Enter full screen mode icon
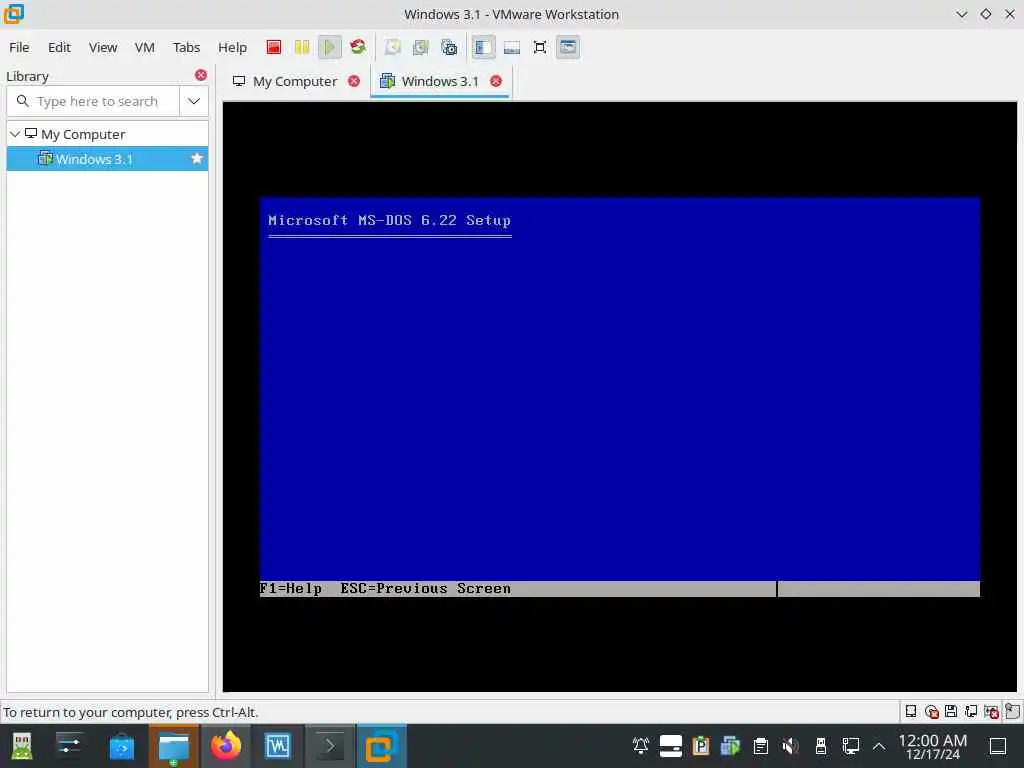This screenshot has height=768, width=1024. click(540, 47)
